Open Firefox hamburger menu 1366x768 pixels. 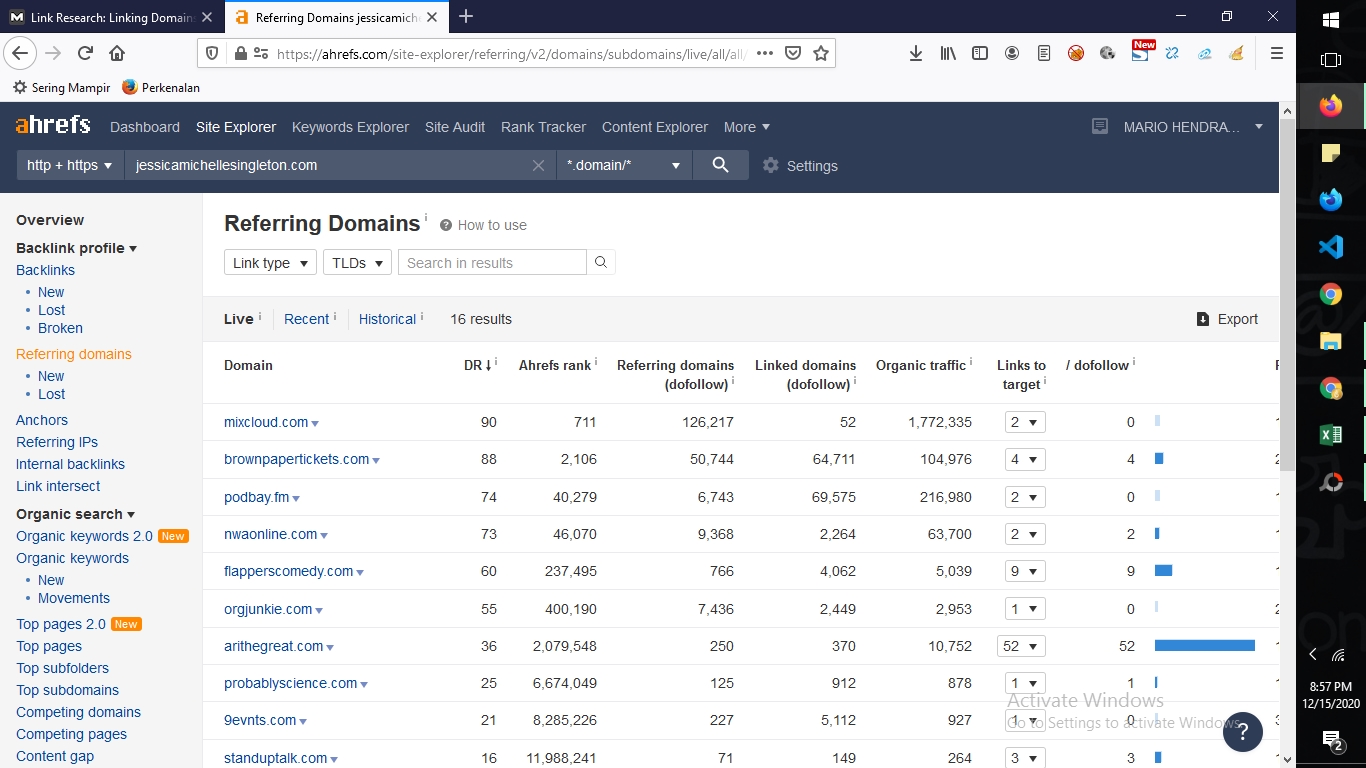tap(1277, 54)
